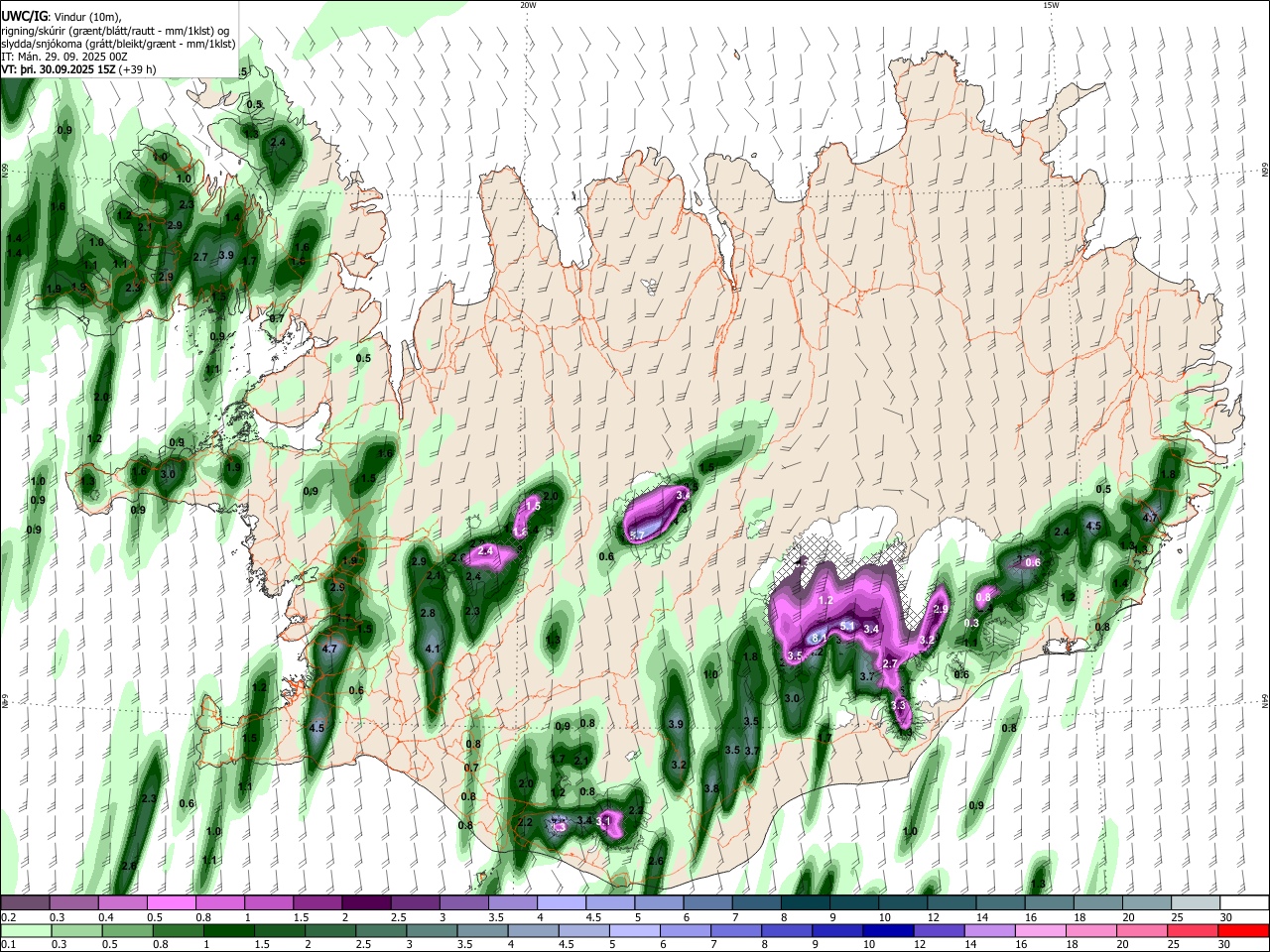Click the bright red final rain-scale swatch
The width and height of the screenshot is (1270, 952).
tap(1242, 931)
